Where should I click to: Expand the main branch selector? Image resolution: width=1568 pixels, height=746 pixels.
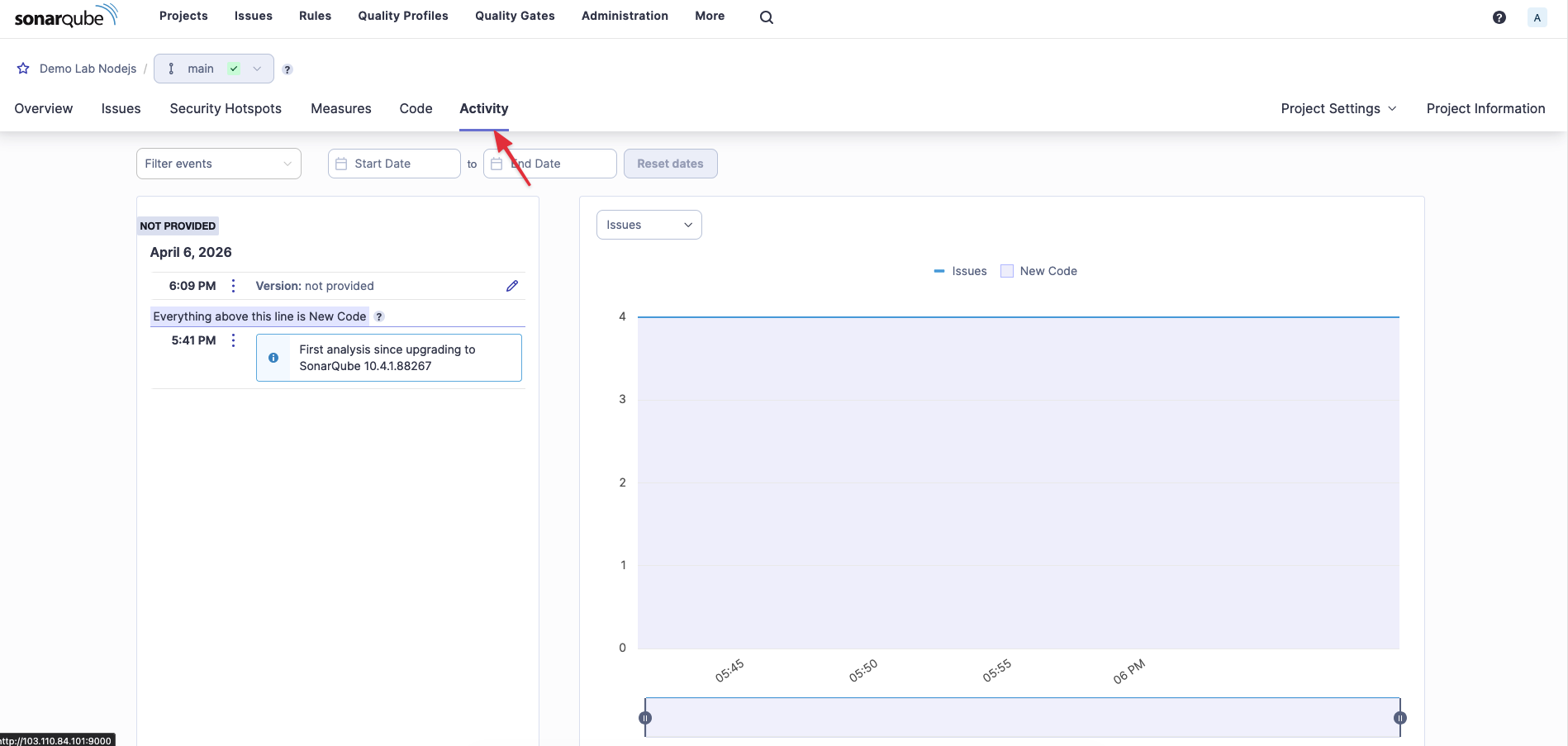pos(213,69)
